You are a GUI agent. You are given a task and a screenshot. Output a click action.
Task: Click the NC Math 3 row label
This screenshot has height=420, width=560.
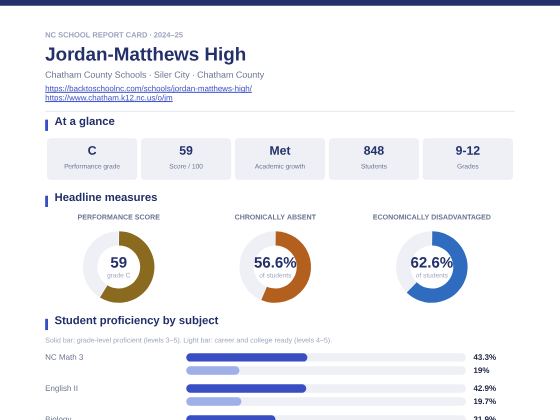click(x=64, y=357)
